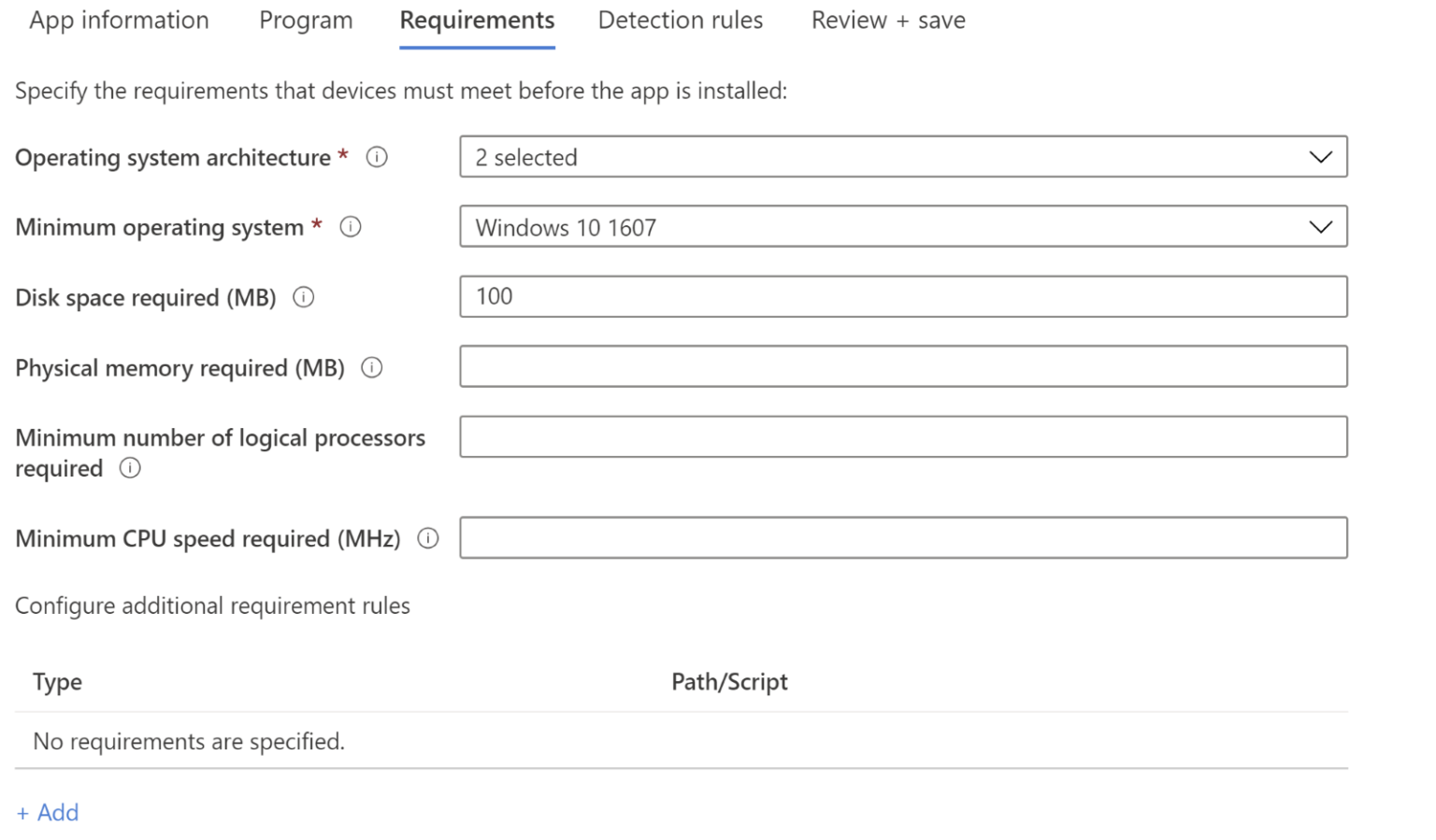Click the Type column header
This screenshot has width=1436, height=840.
click(56, 682)
